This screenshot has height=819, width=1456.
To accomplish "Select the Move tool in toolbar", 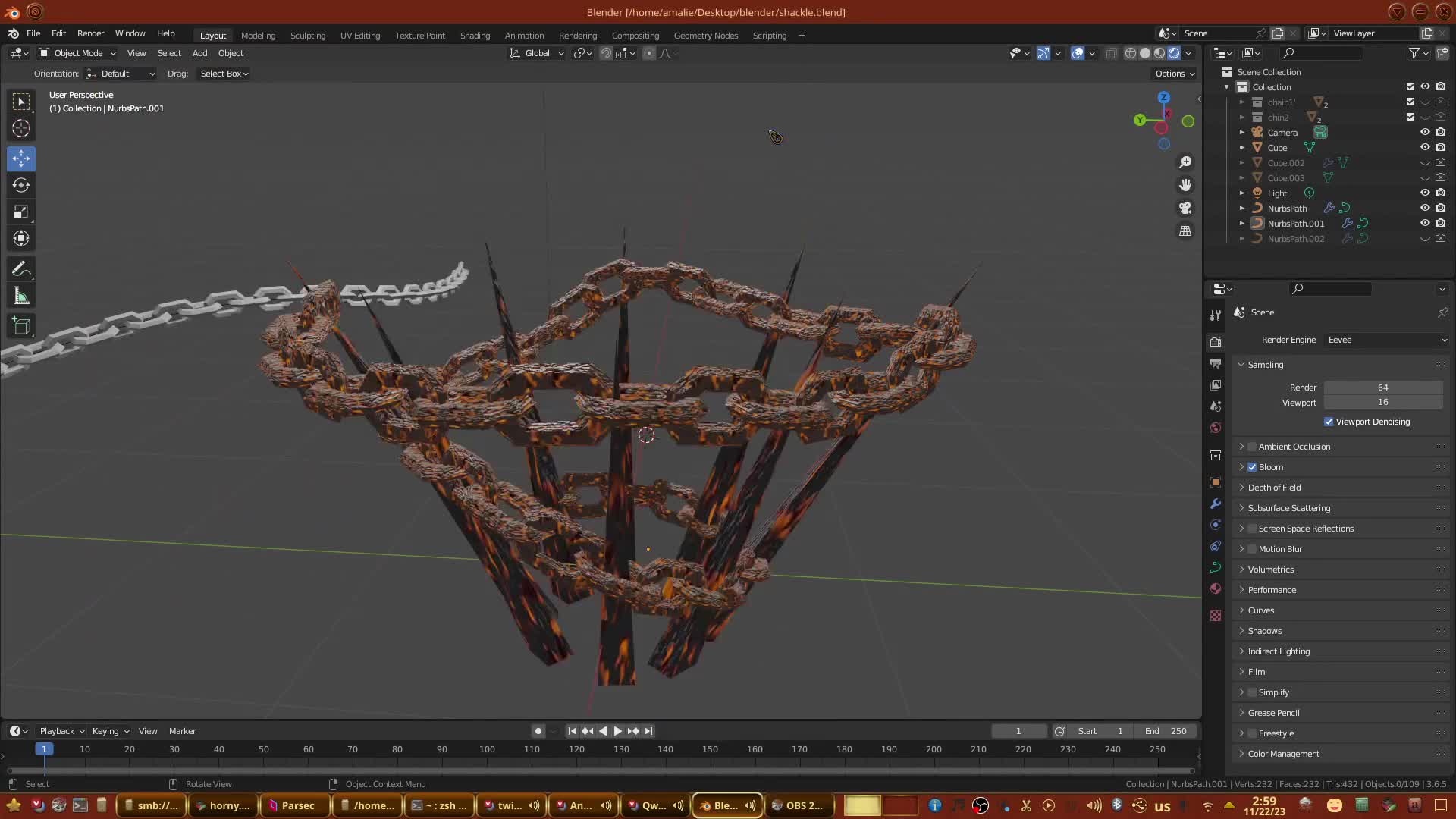I will coord(21,158).
